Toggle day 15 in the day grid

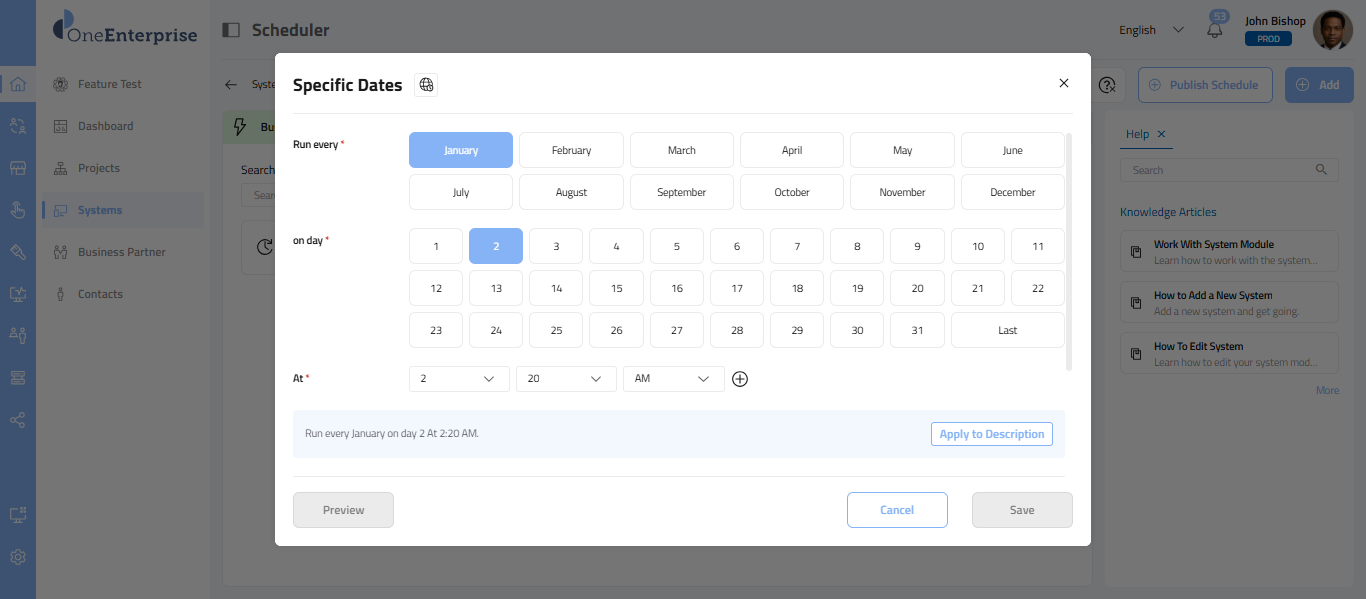click(x=616, y=288)
